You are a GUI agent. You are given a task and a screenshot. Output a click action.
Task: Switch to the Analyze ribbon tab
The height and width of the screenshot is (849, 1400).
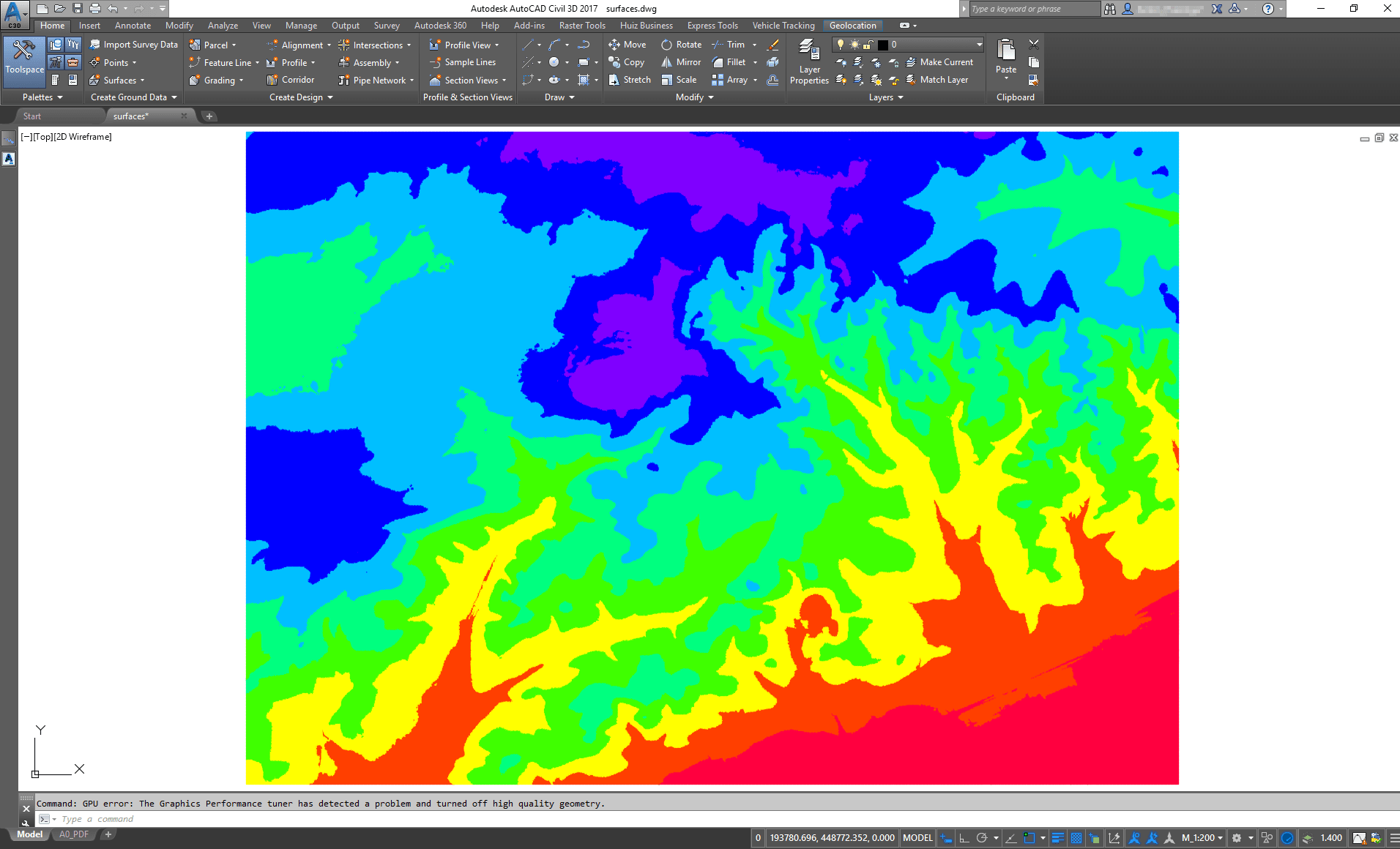223,26
